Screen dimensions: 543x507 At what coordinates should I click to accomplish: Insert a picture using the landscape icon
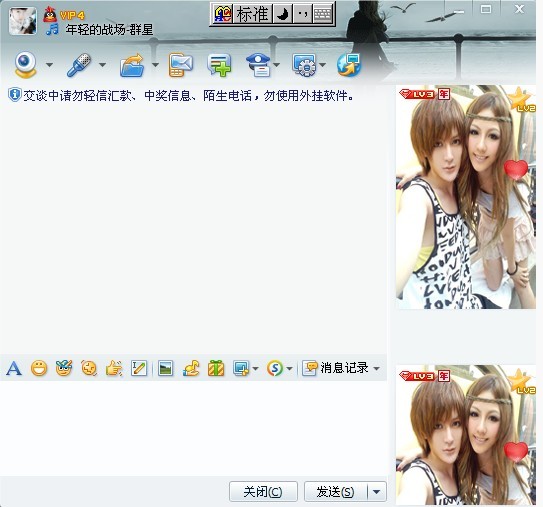pos(166,368)
